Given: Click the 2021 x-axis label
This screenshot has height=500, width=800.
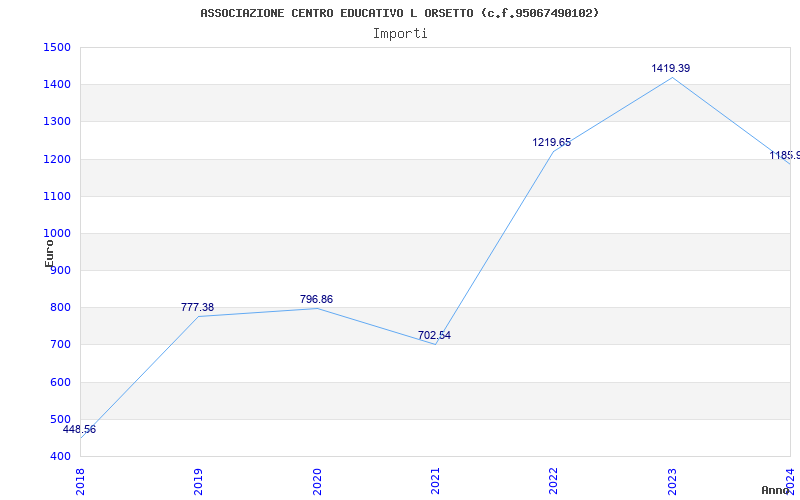Looking at the screenshot, I should [435, 482].
